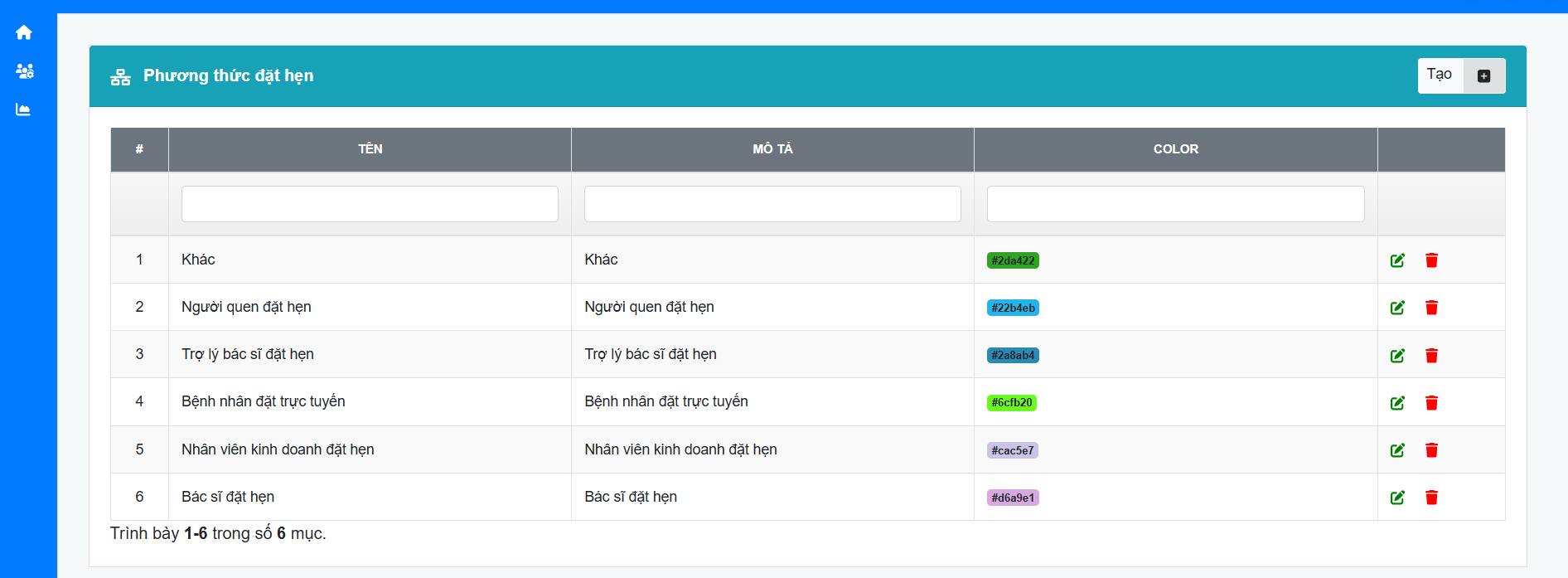Delete the Nhân viên kinh doanh đặt hẹn row
The width and height of the screenshot is (1568, 578).
[1431, 450]
